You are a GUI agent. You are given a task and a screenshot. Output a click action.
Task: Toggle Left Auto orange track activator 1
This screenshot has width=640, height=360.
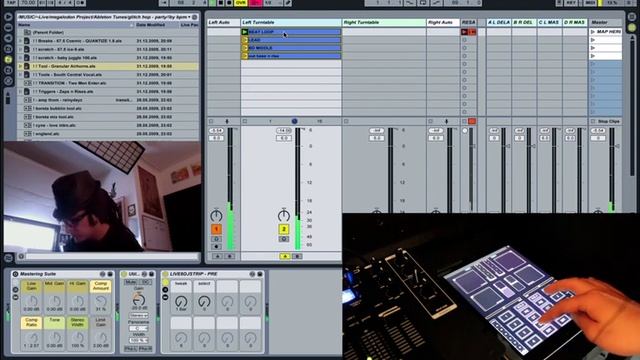[216, 229]
